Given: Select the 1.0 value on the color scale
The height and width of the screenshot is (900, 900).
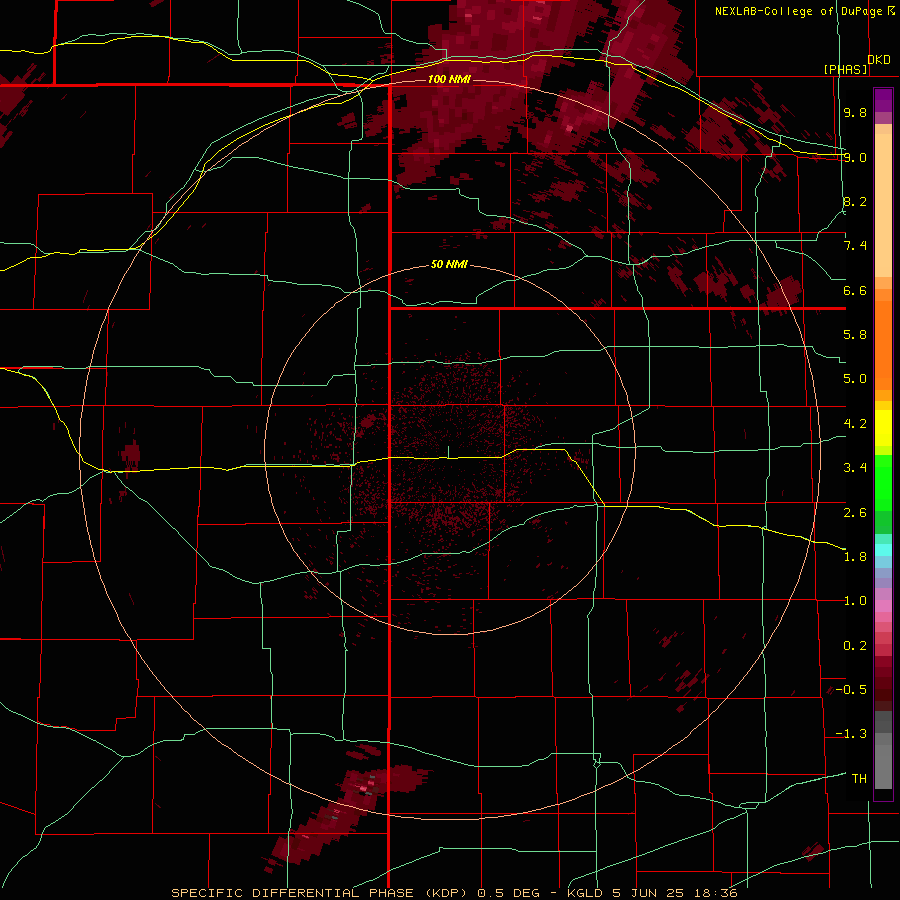Looking at the screenshot, I should (855, 601).
